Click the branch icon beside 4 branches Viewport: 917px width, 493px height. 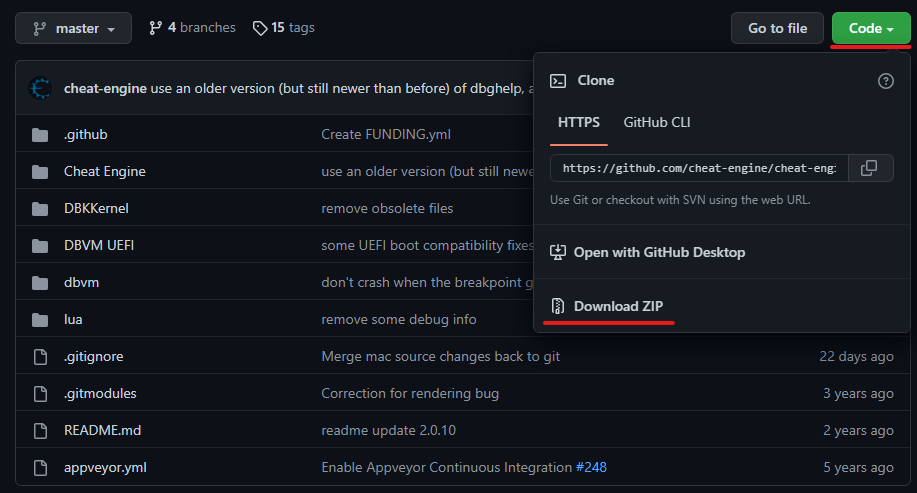[x=156, y=28]
